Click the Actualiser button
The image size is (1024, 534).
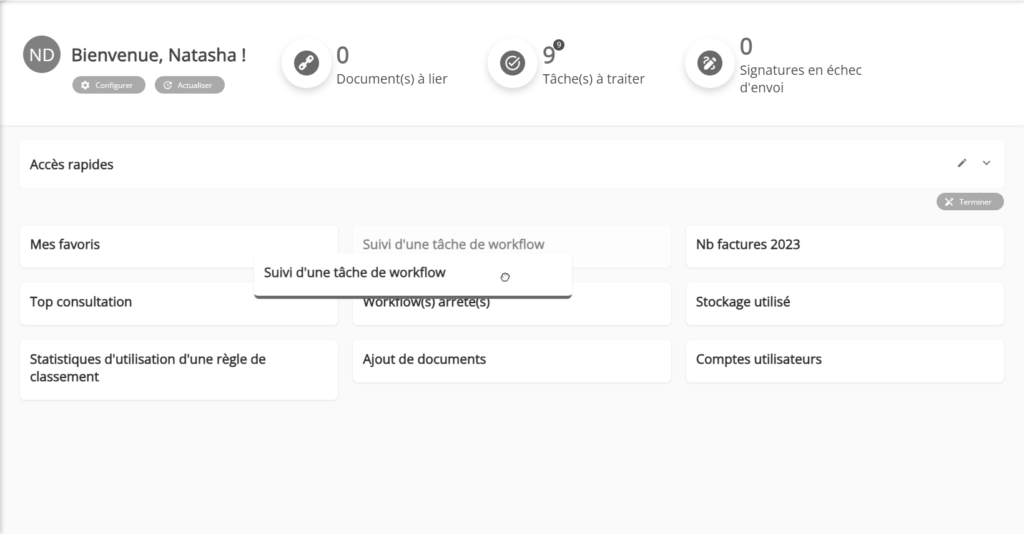coord(189,85)
